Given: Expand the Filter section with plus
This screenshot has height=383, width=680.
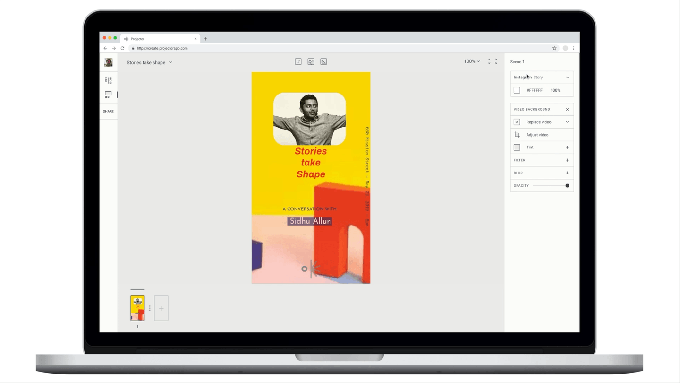Looking at the screenshot, I should coord(567,160).
